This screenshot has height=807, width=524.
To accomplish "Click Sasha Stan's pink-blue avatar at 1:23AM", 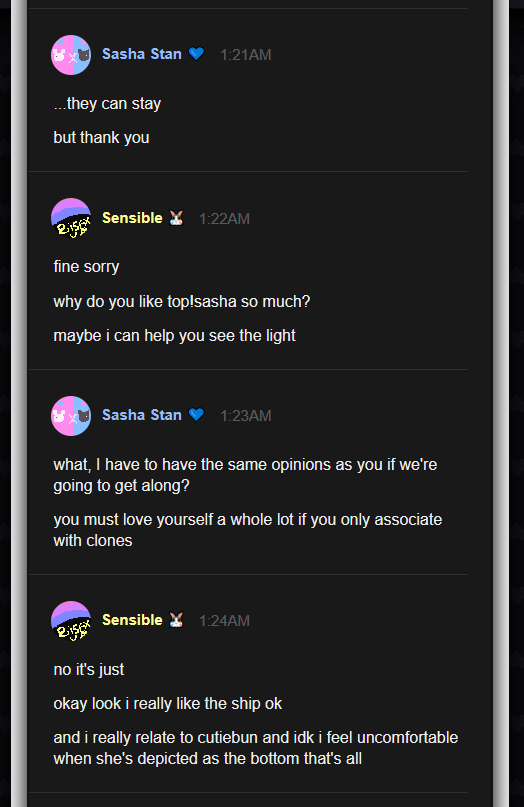I will pos(71,416).
